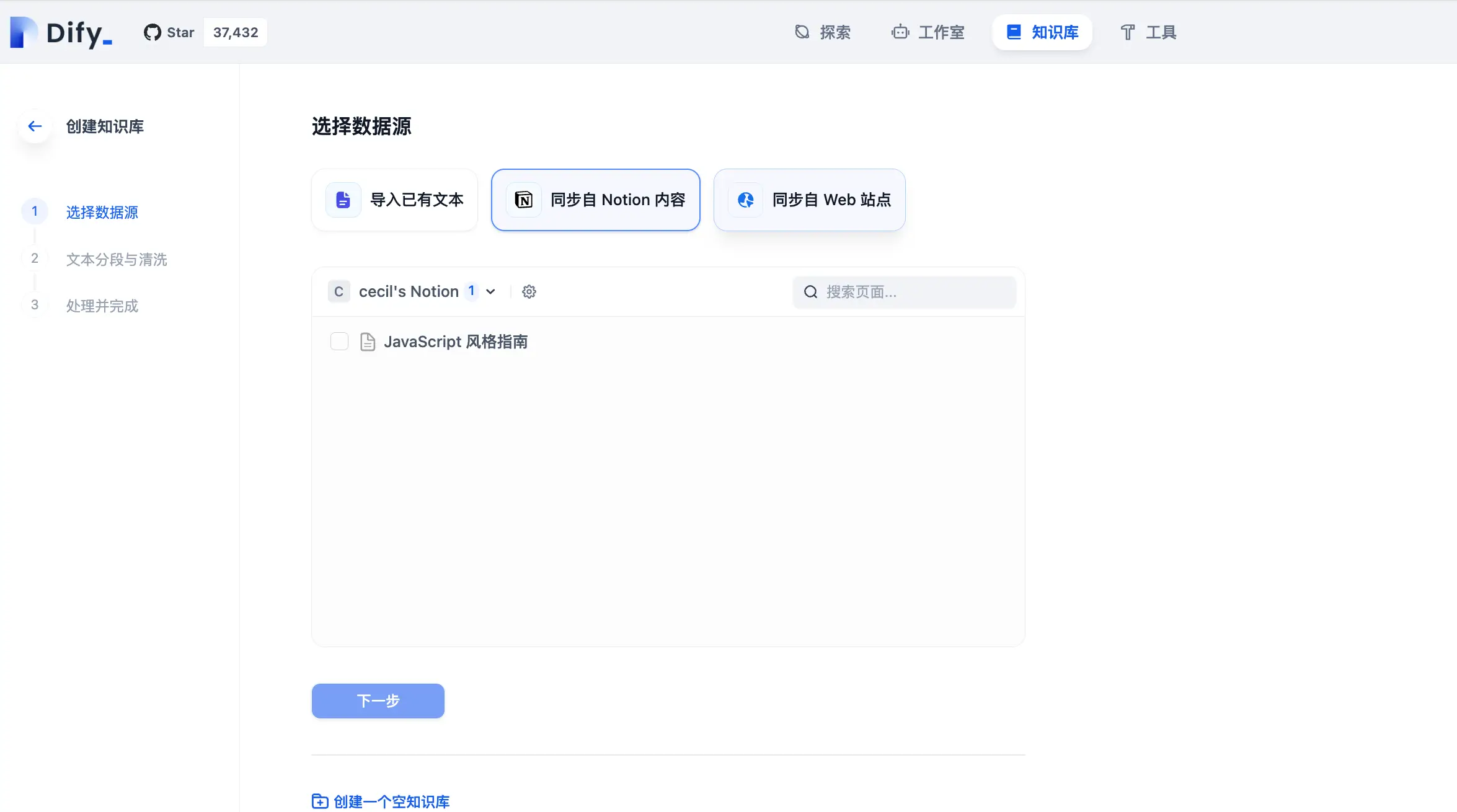This screenshot has width=1457, height=812.
Task: Click the search magnifier in the page search box
Action: pyautogui.click(x=810, y=291)
